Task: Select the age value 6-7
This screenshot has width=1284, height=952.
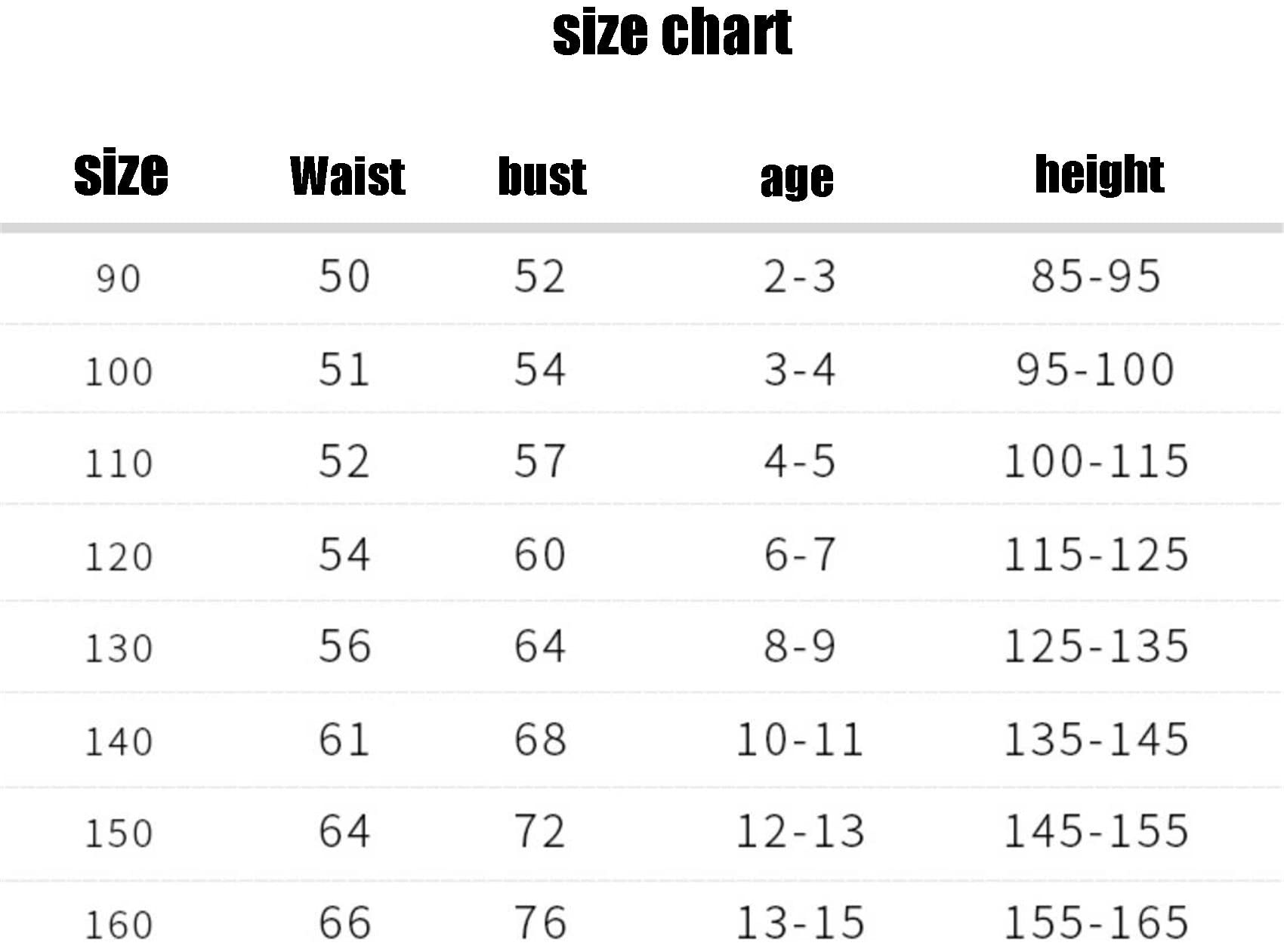Action: (800, 554)
